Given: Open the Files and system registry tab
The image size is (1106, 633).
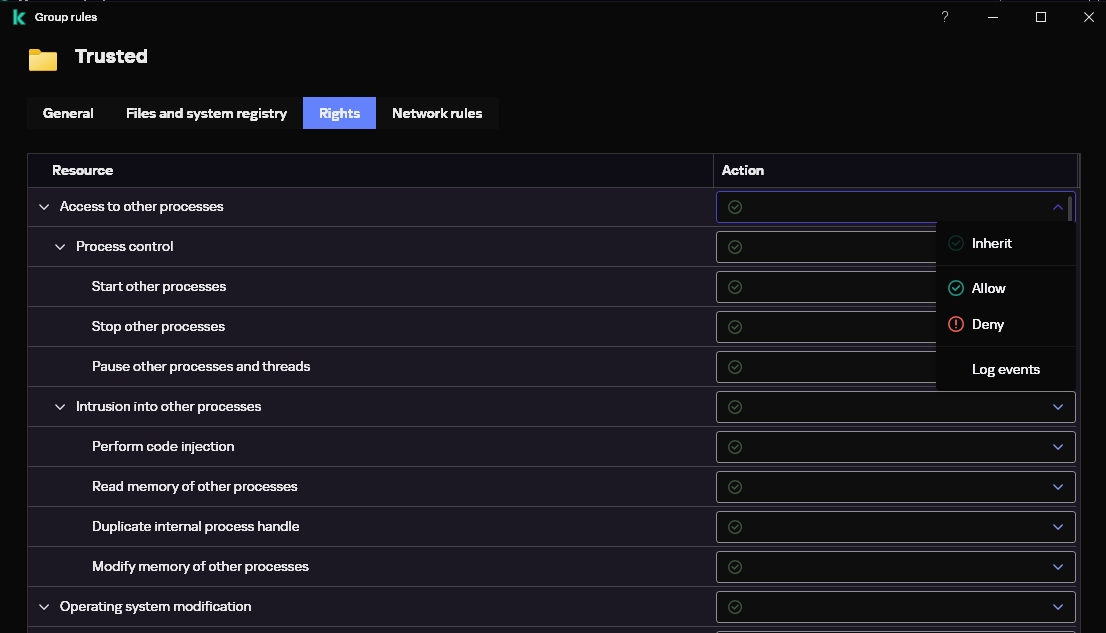Looking at the screenshot, I should click(206, 113).
